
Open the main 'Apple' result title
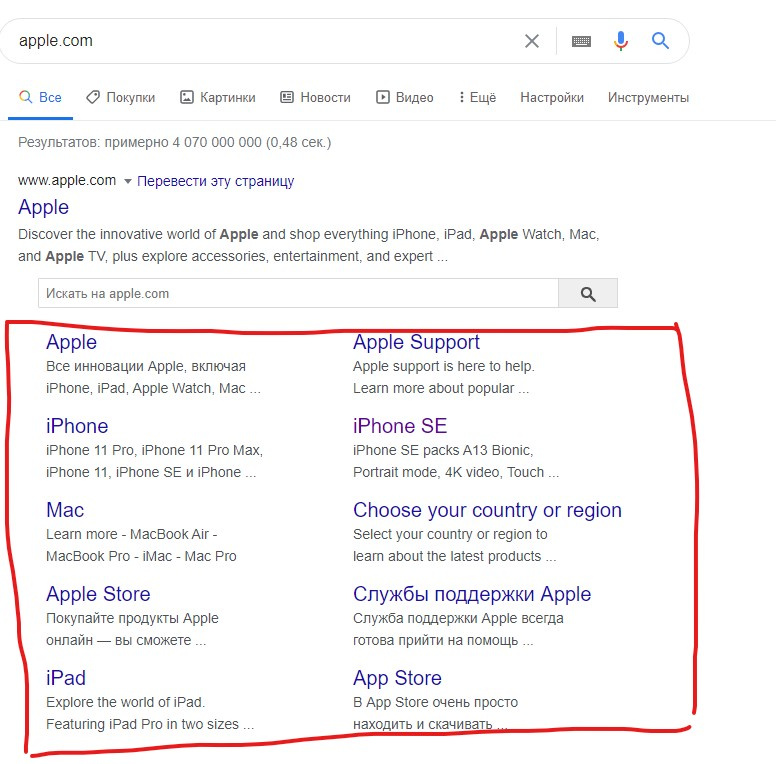tap(44, 207)
